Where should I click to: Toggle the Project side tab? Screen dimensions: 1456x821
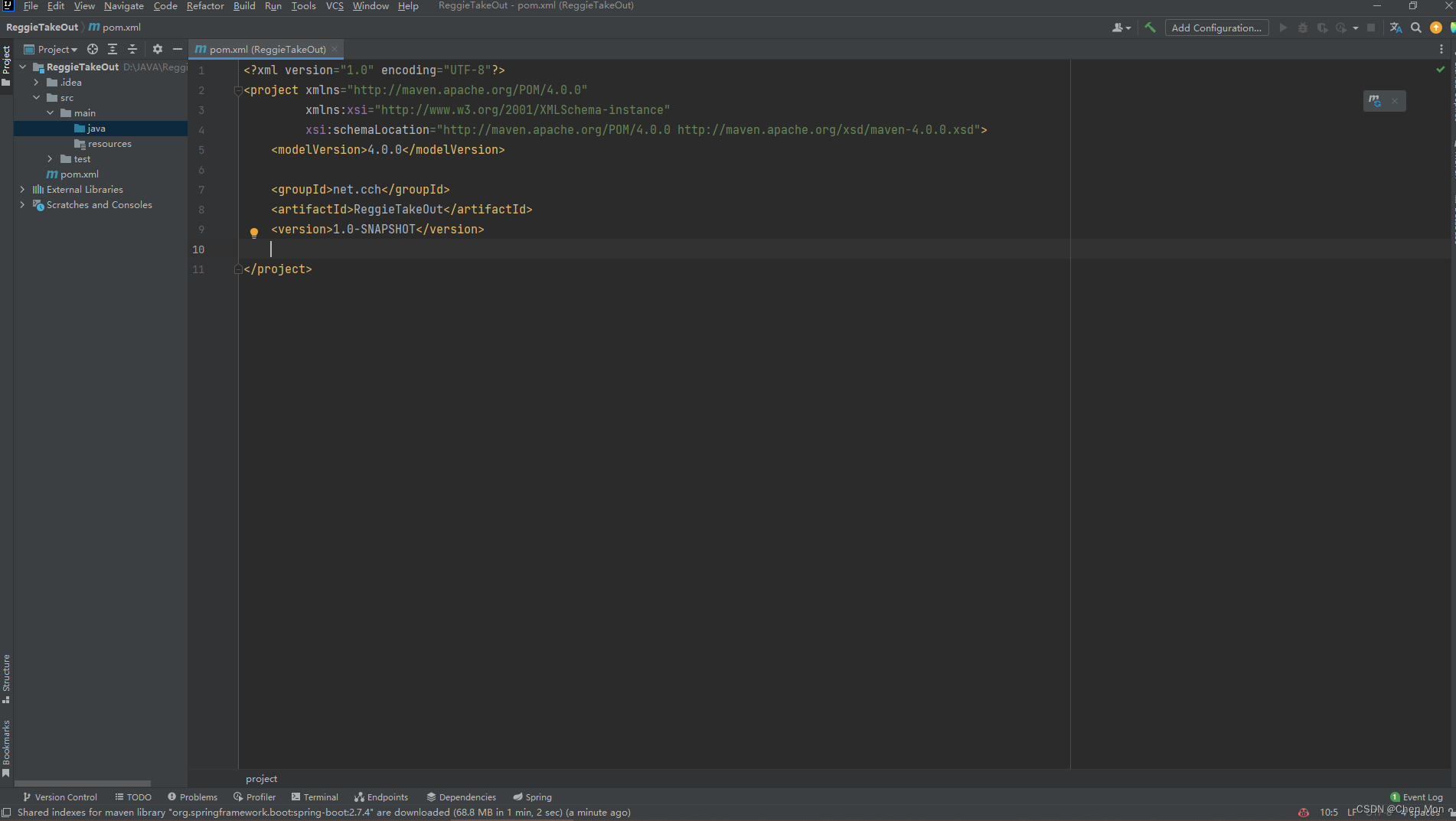pos(6,65)
